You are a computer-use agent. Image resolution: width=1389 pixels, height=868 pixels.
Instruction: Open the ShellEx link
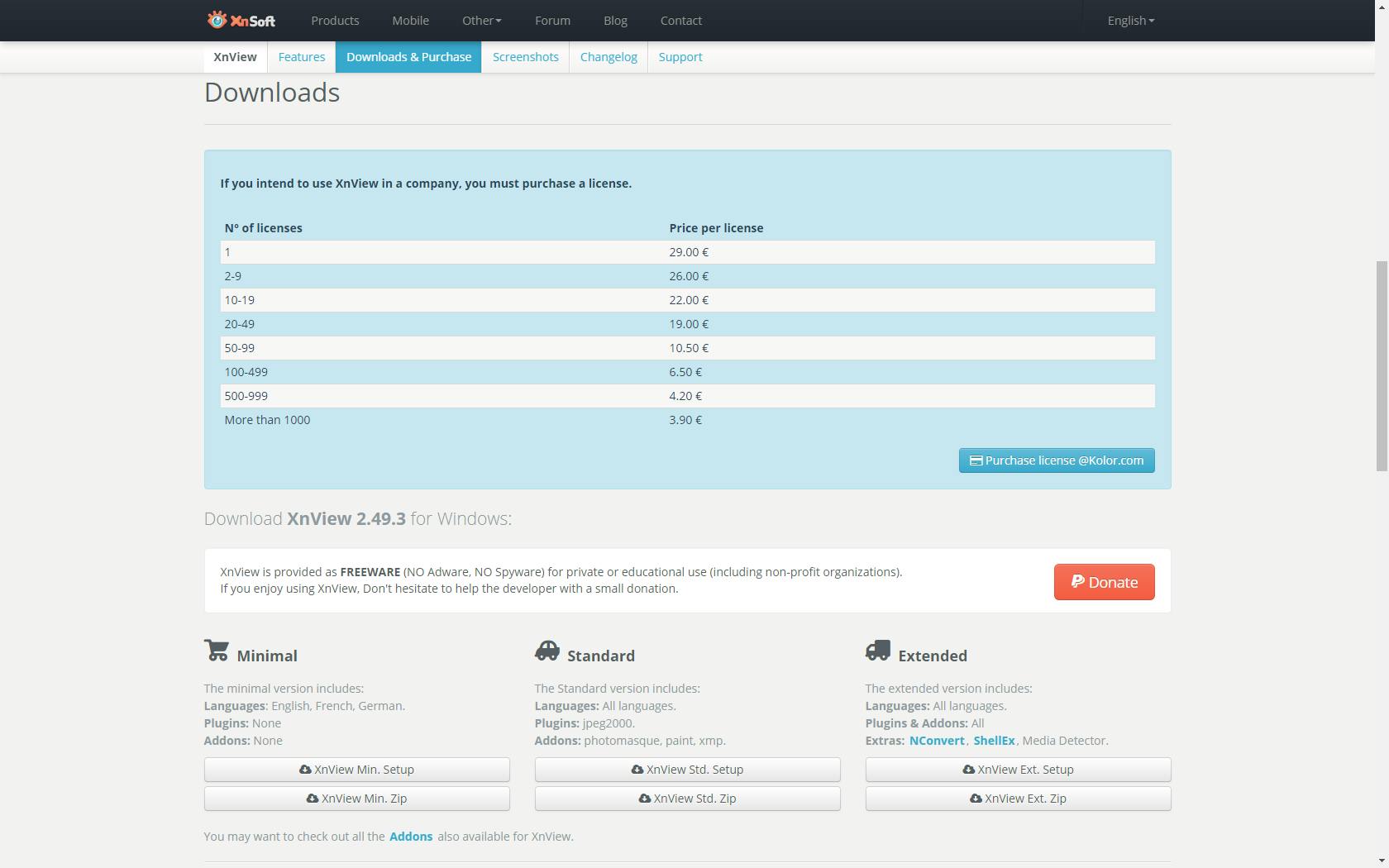click(994, 741)
